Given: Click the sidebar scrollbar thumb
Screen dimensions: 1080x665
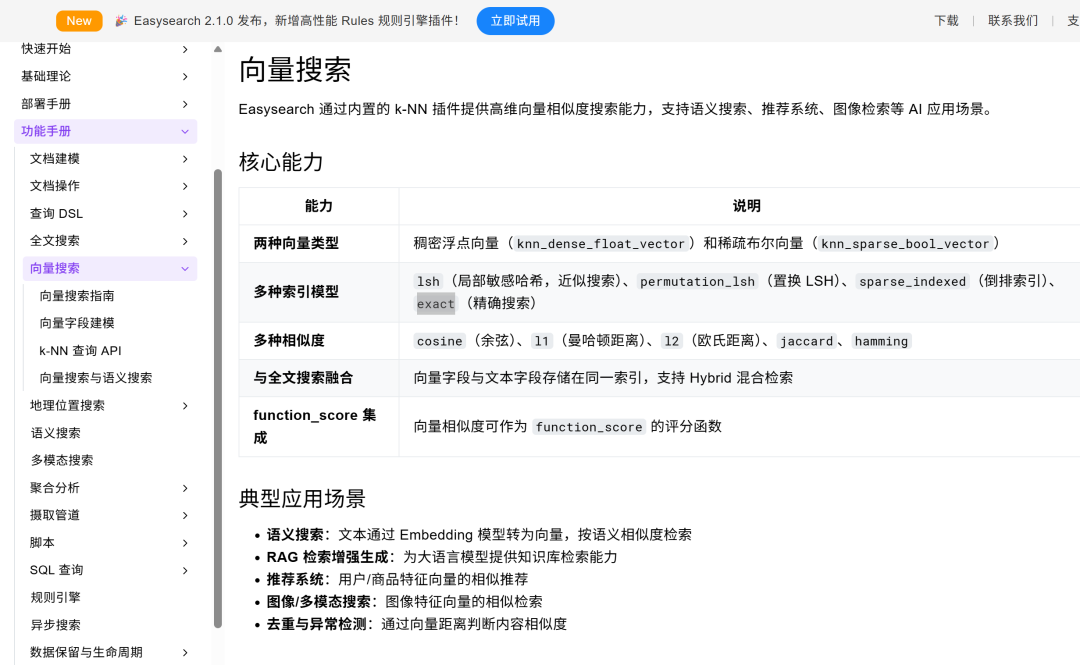Looking at the screenshot, I should click(218, 398).
